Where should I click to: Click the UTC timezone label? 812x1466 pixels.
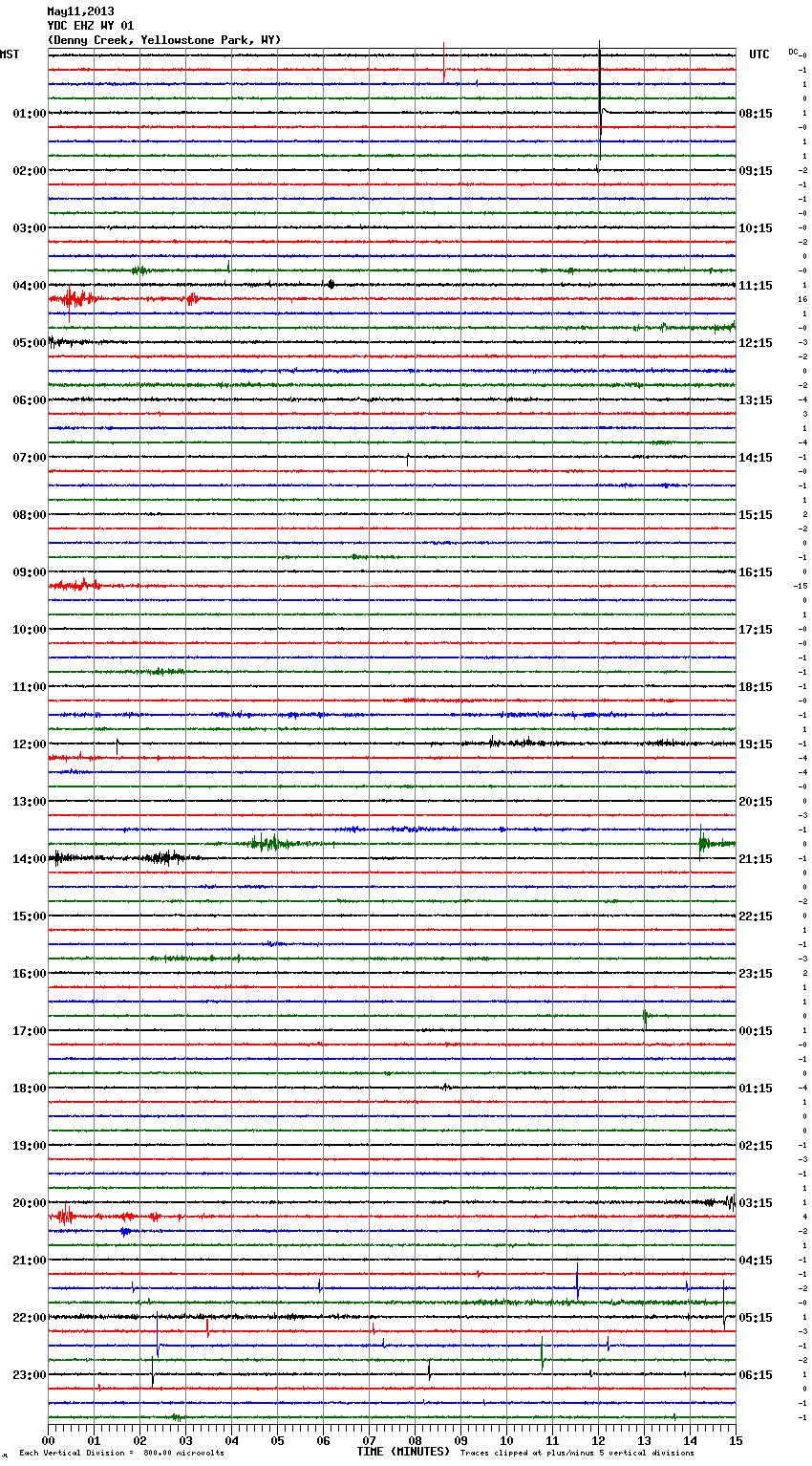click(759, 54)
